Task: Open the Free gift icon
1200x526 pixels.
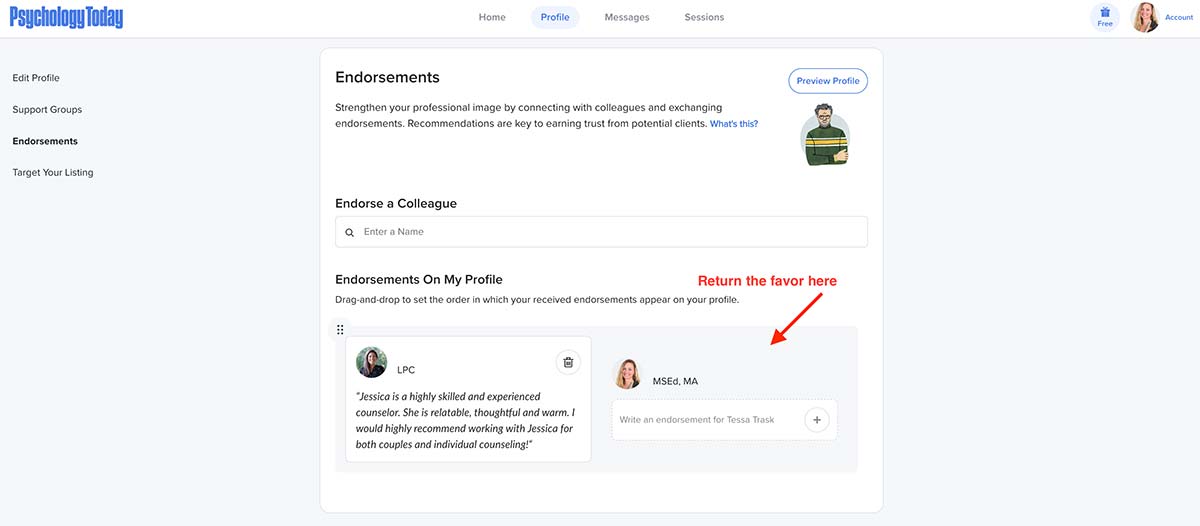Action: (x=1105, y=17)
